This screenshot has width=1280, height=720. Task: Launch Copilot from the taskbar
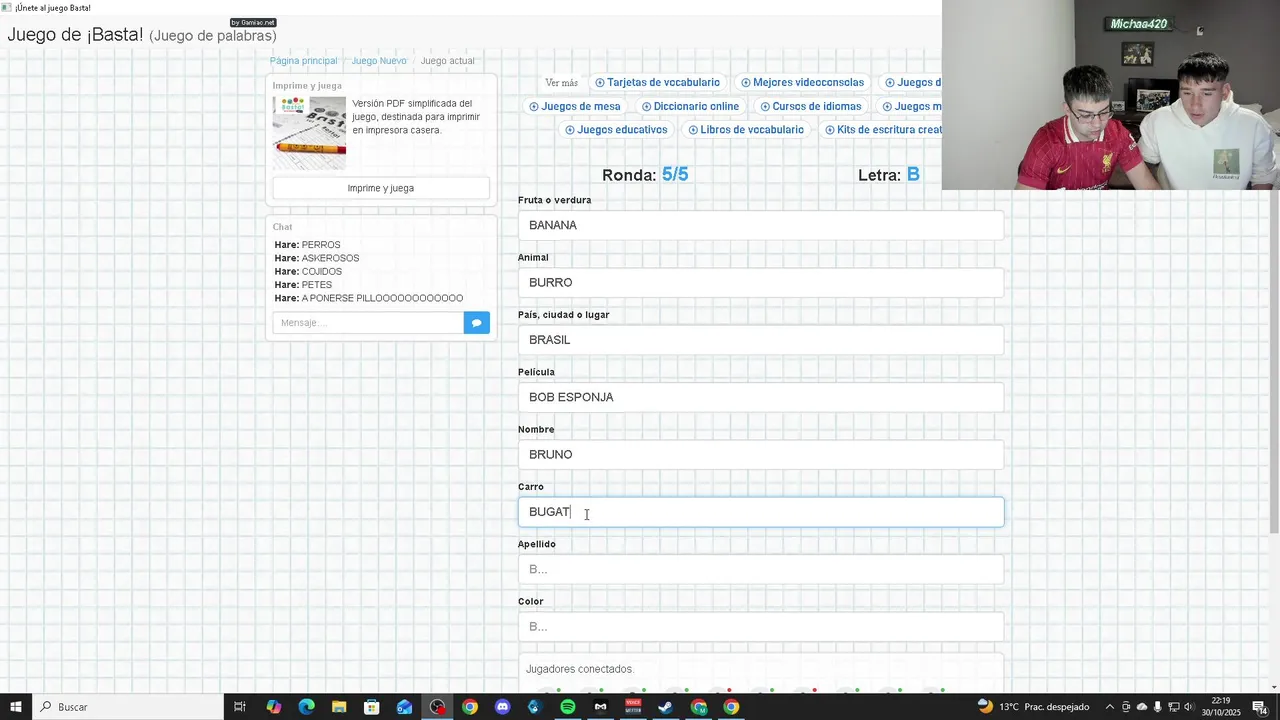pos(273,707)
